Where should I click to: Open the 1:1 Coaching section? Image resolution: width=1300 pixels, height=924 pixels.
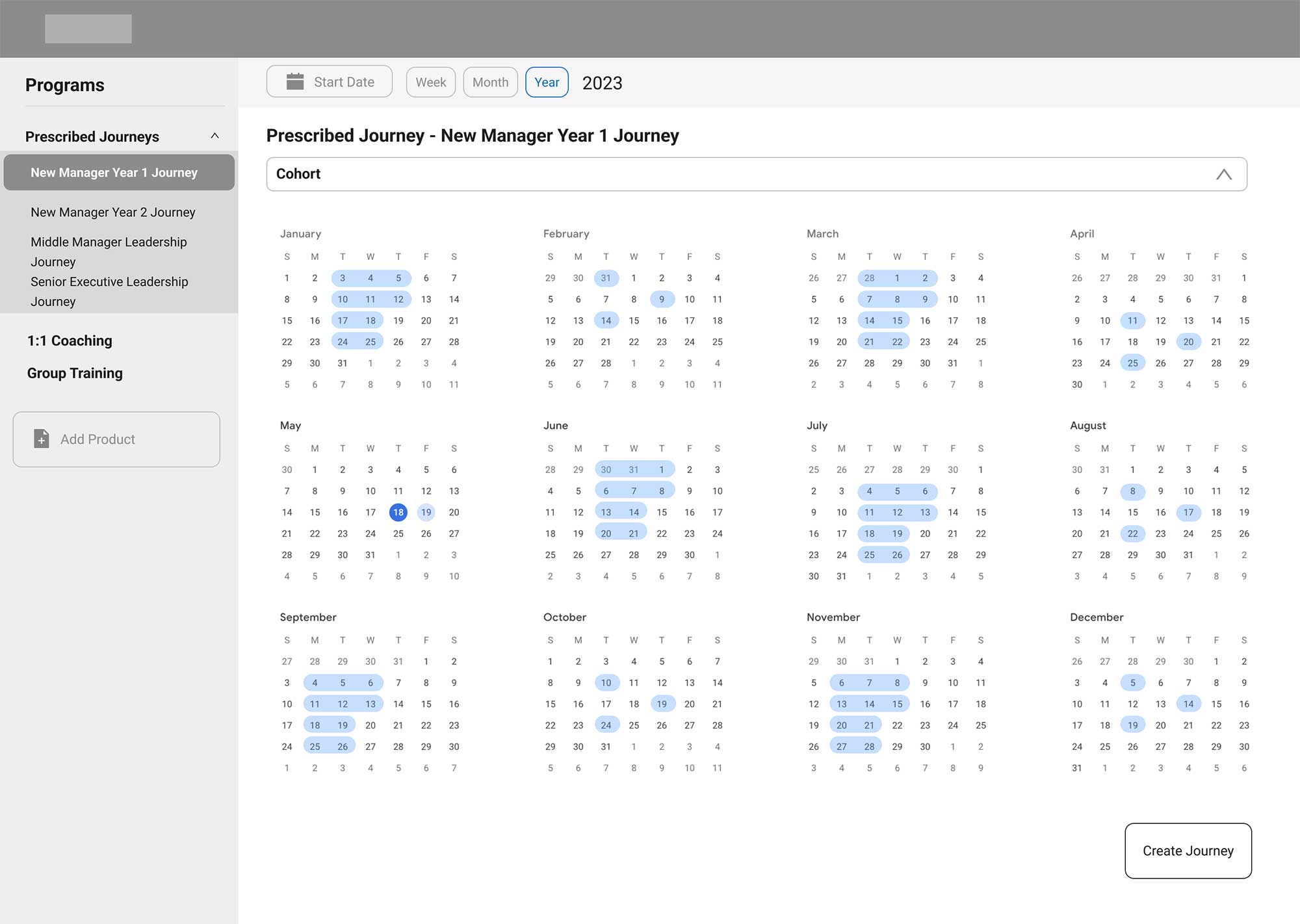[70, 340]
